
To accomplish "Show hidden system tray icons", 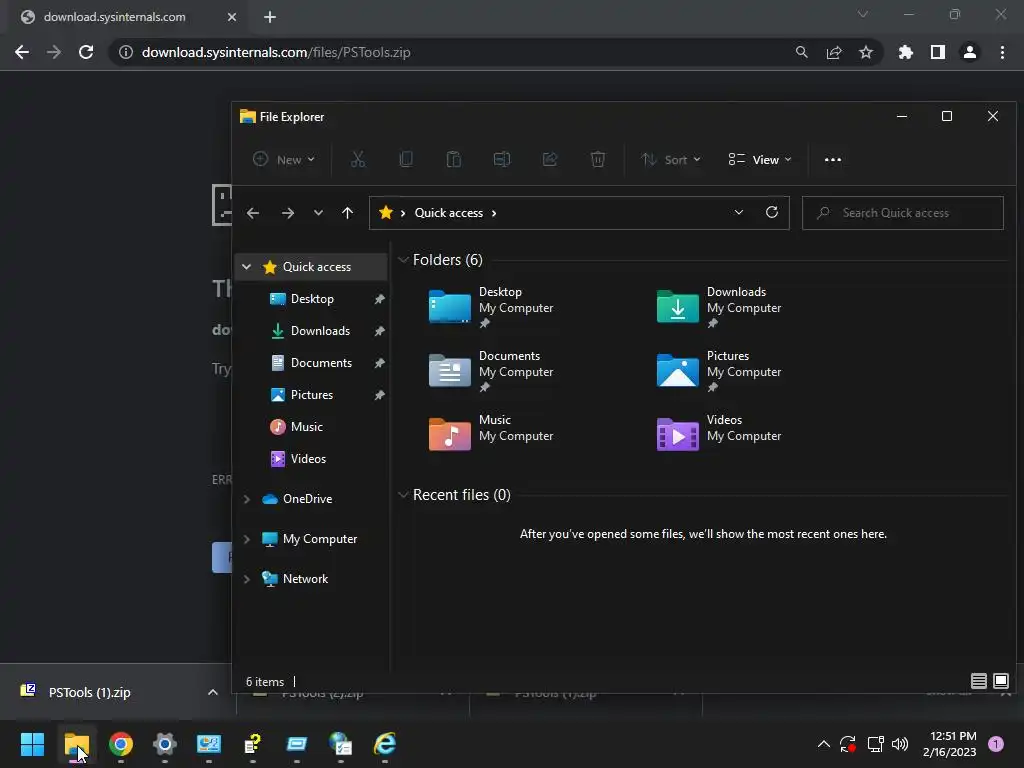I will click(x=824, y=744).
